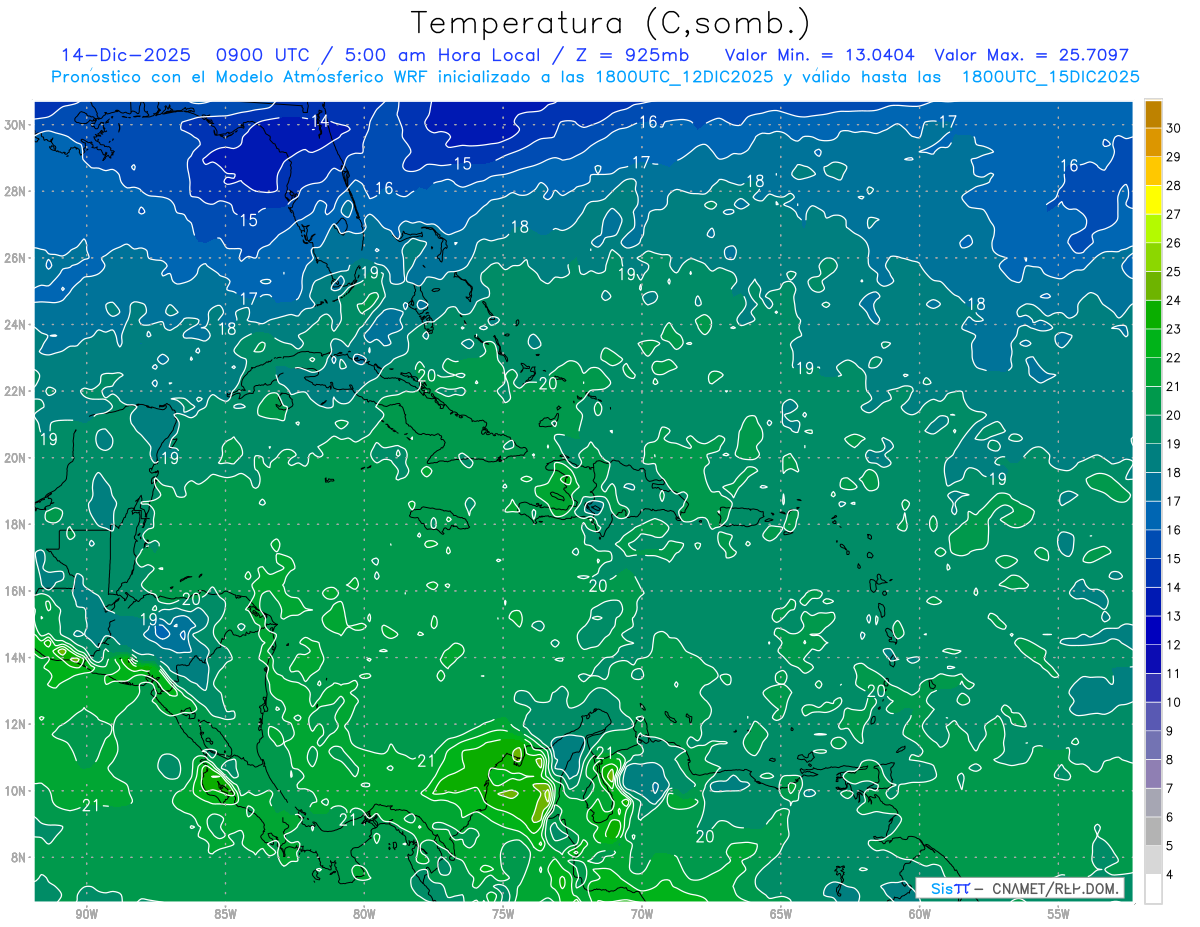Click the "18N" latitude axis label
The width and height of the screenshot is (1200, 927).
(x=15, y=524)
